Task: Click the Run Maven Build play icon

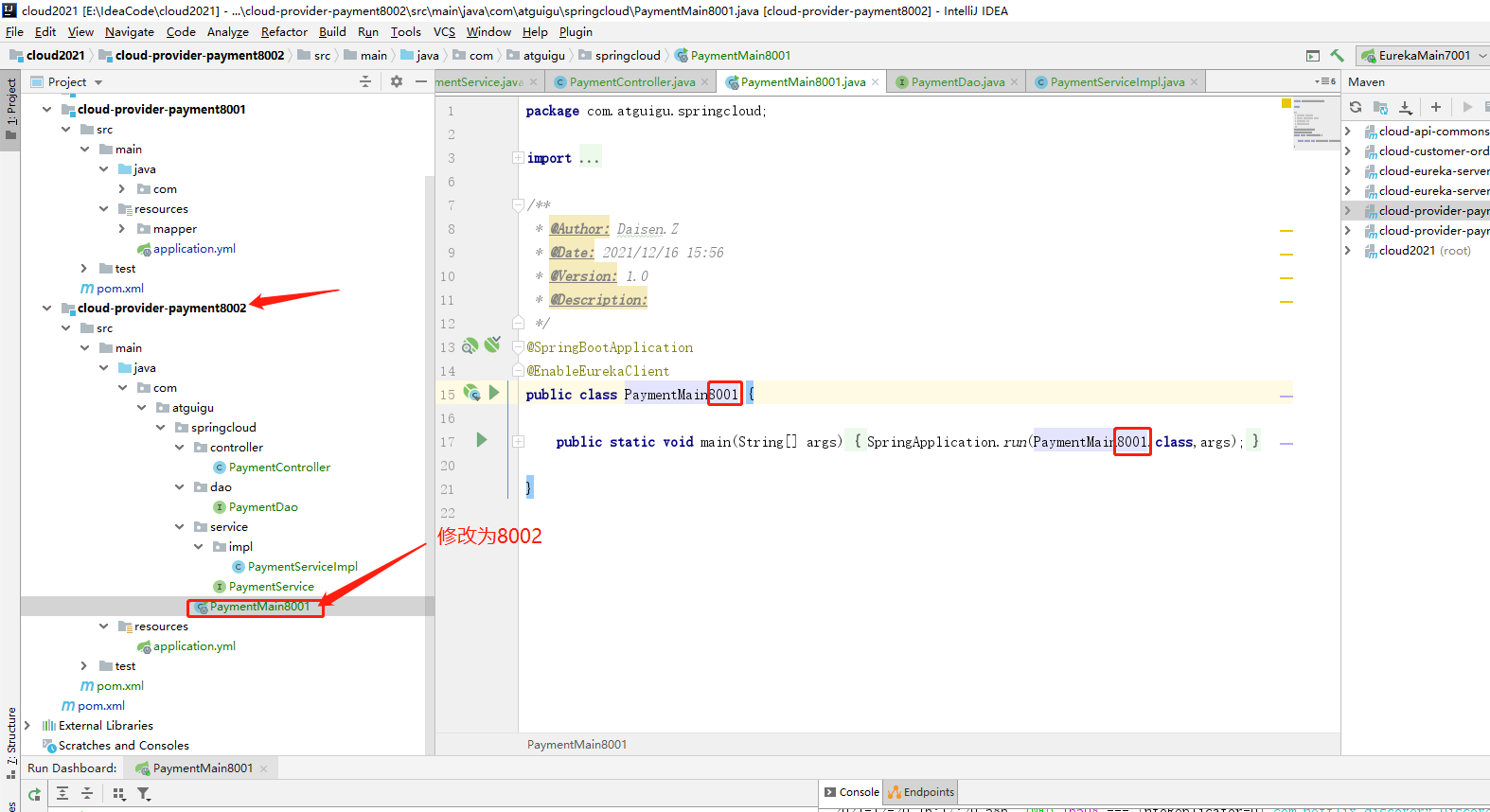Action: [x=1467, y=107]
